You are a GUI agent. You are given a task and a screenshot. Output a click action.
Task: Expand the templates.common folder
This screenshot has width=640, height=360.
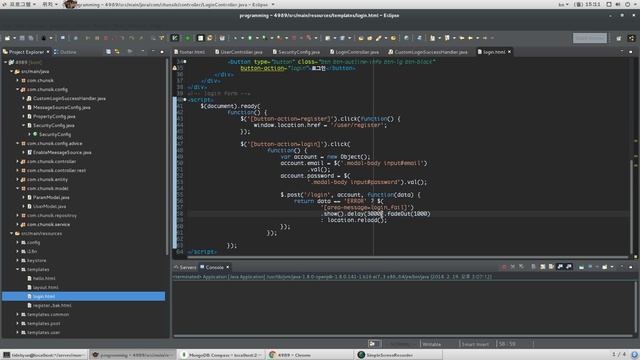(18, 314)
